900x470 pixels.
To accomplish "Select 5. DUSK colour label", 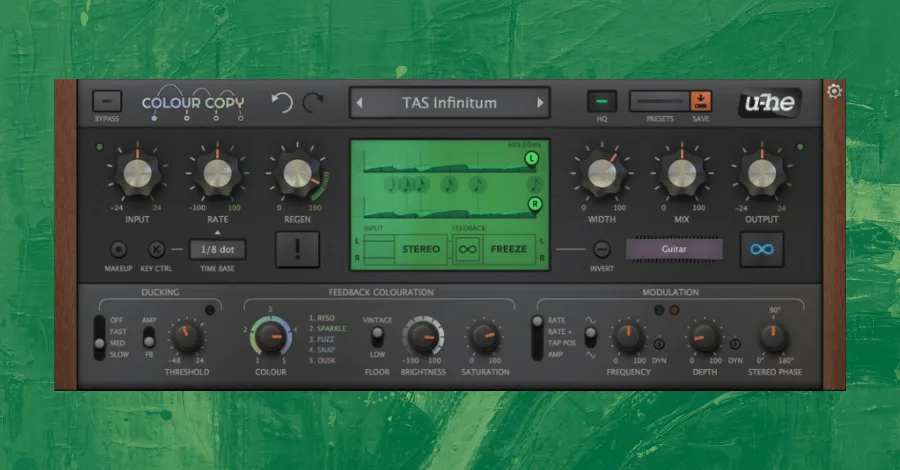I will 322,360.
